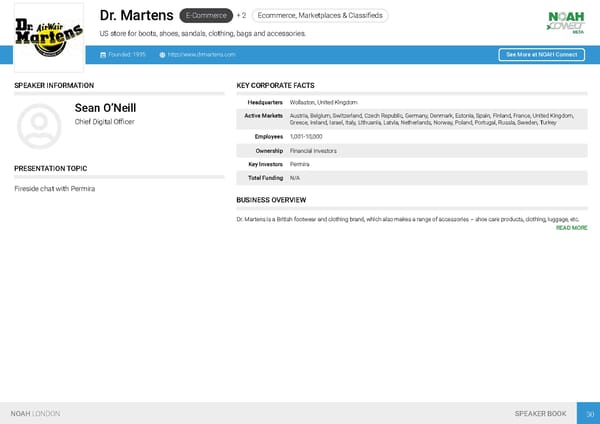This screenshot has width=600, height=424.
Task: Click the Dr. Martens company title
Action: pyautogui.click(x=136, y=15)
